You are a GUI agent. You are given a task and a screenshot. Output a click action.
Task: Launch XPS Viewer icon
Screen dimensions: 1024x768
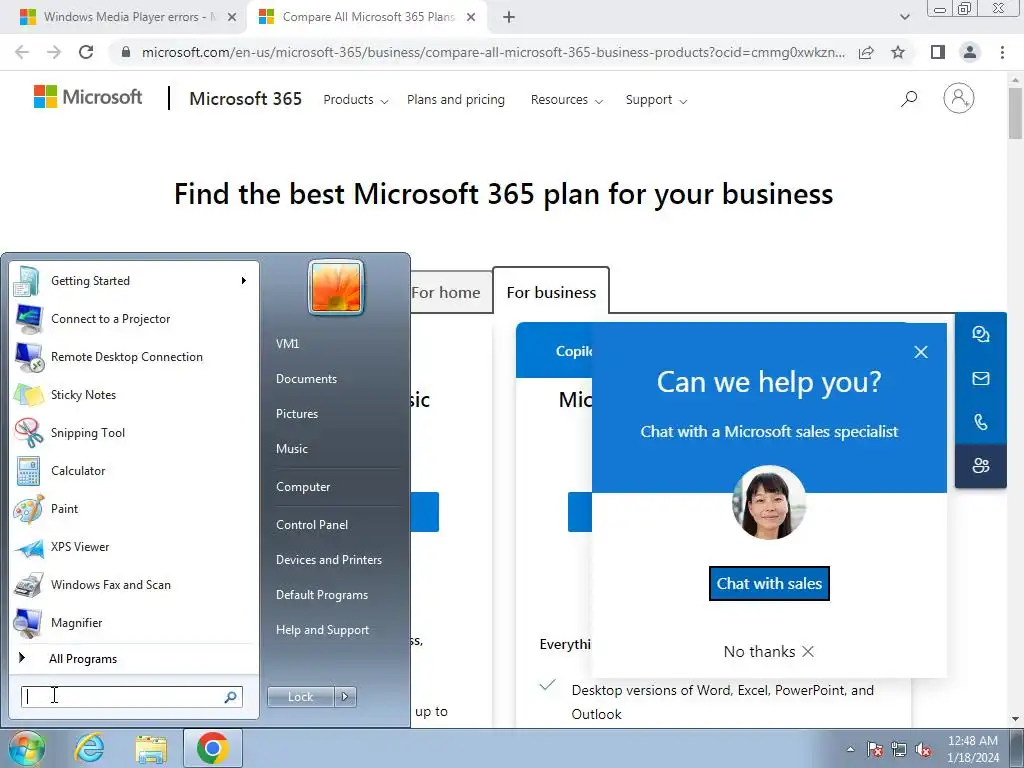point(27,547)
